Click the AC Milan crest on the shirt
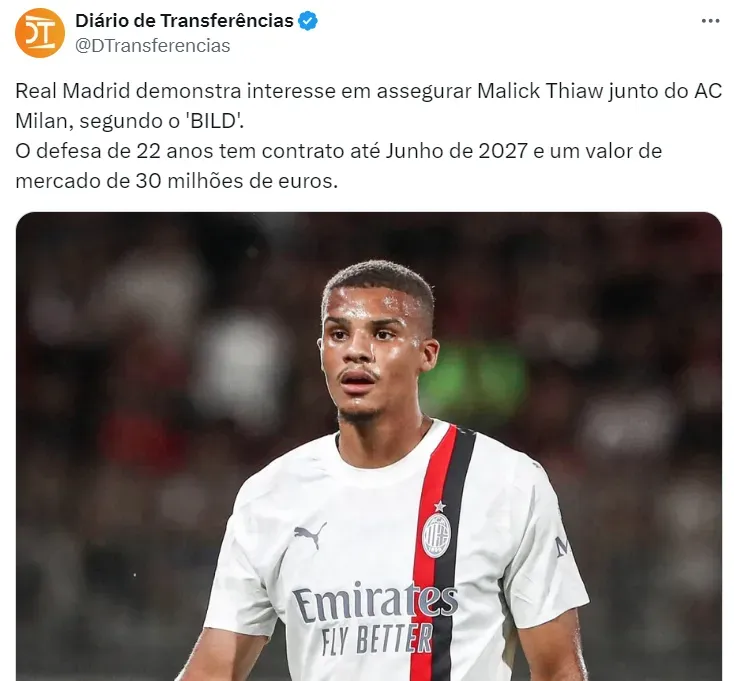Viewport: 734px width, 681px height. point(436,535)
